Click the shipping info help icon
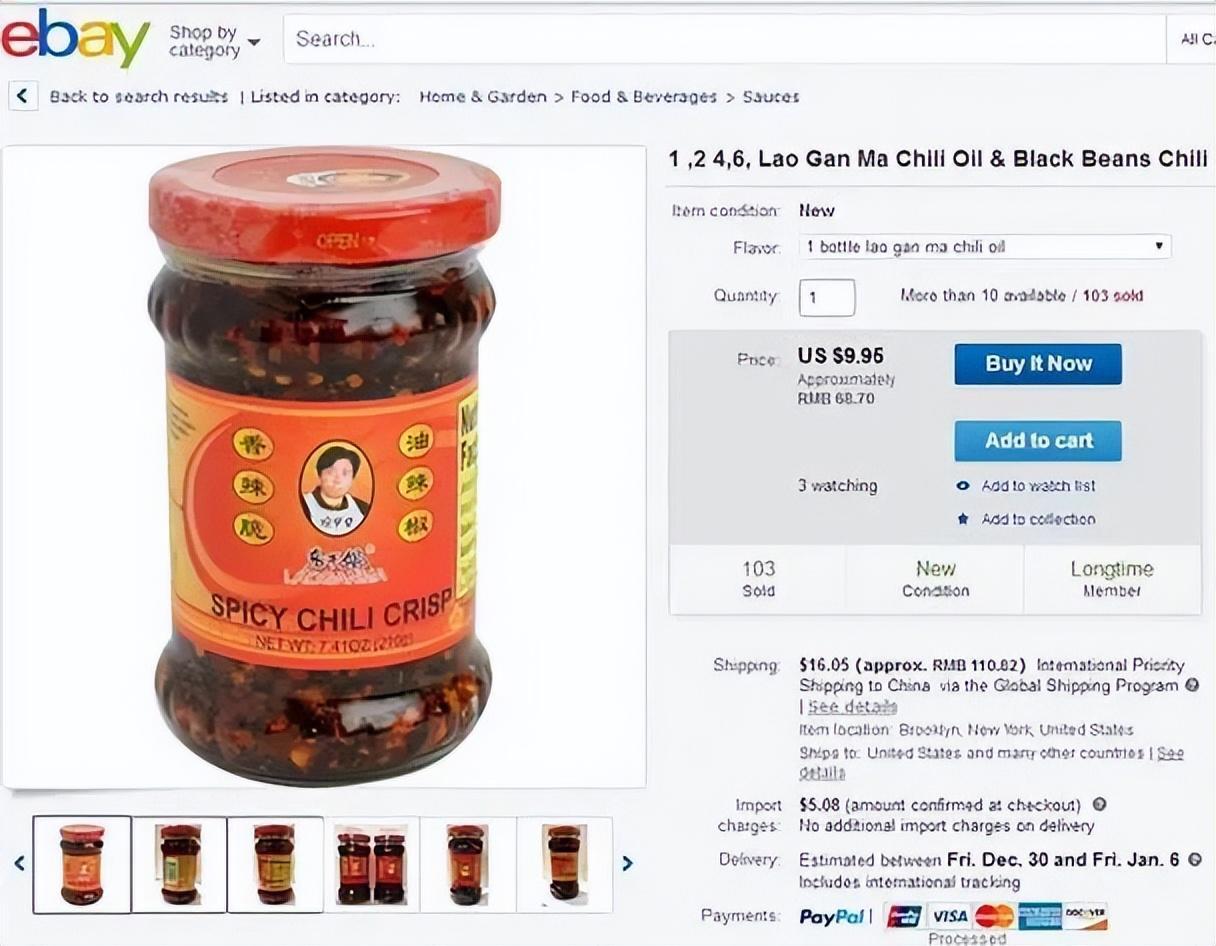This screenshot has width=1216, height=946. tap(1191, 686)
